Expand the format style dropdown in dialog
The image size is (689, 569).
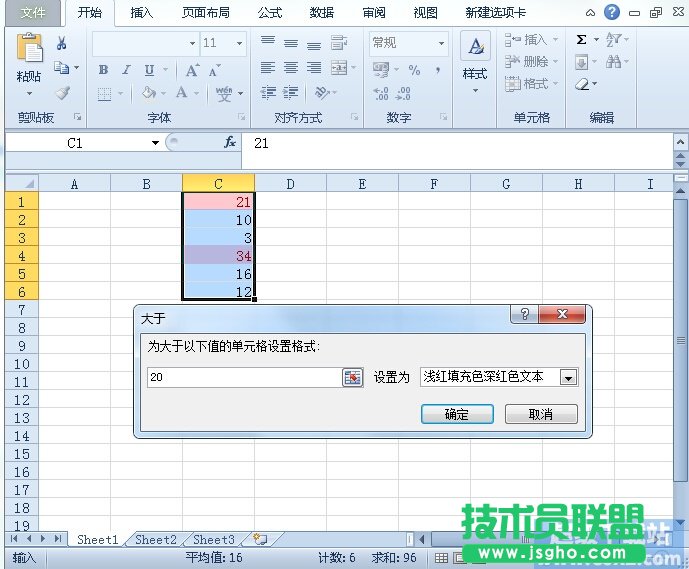tap(568, 377)
